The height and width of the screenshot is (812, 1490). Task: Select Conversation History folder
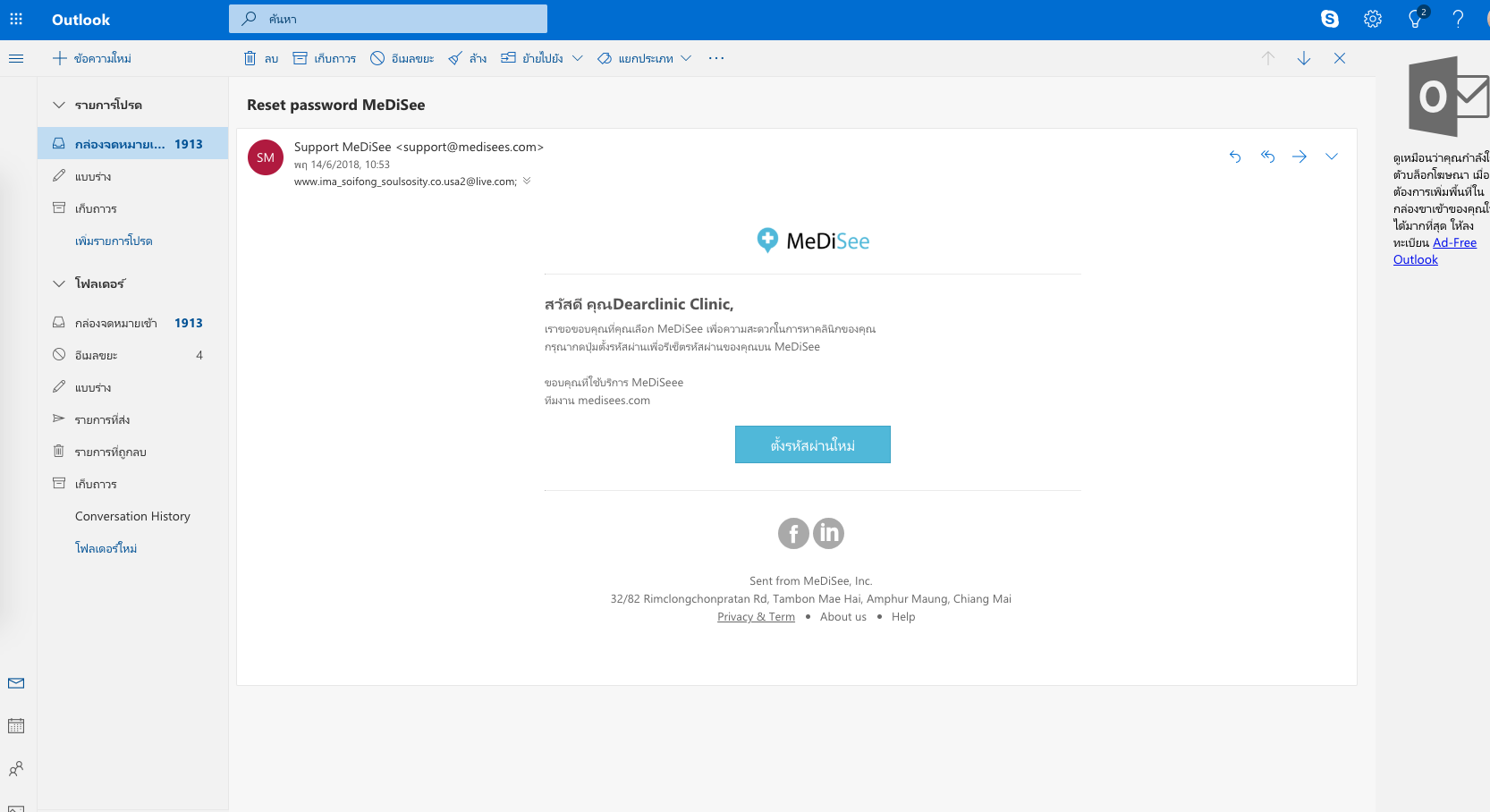132,516
